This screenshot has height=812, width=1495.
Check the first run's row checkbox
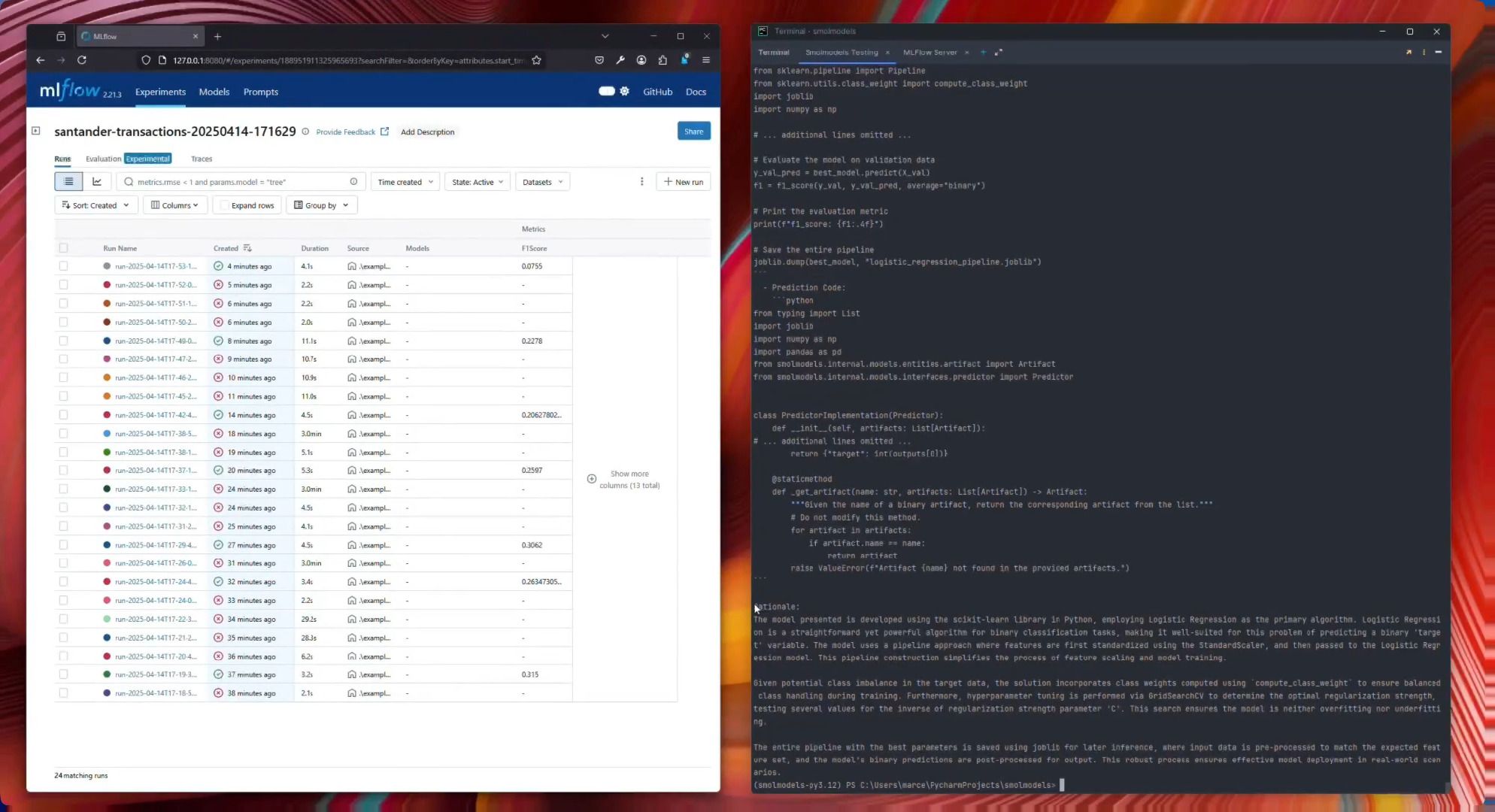[x=64, y=265]
